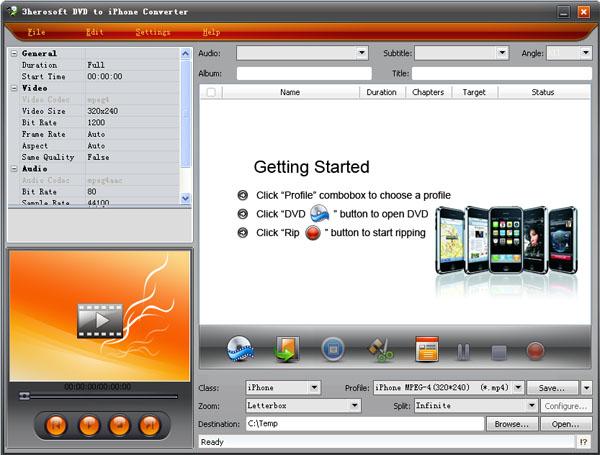Image resolution: width=600 pixels, height=455 pixels.
Task: Open the File menu
Action: [36, 32]
